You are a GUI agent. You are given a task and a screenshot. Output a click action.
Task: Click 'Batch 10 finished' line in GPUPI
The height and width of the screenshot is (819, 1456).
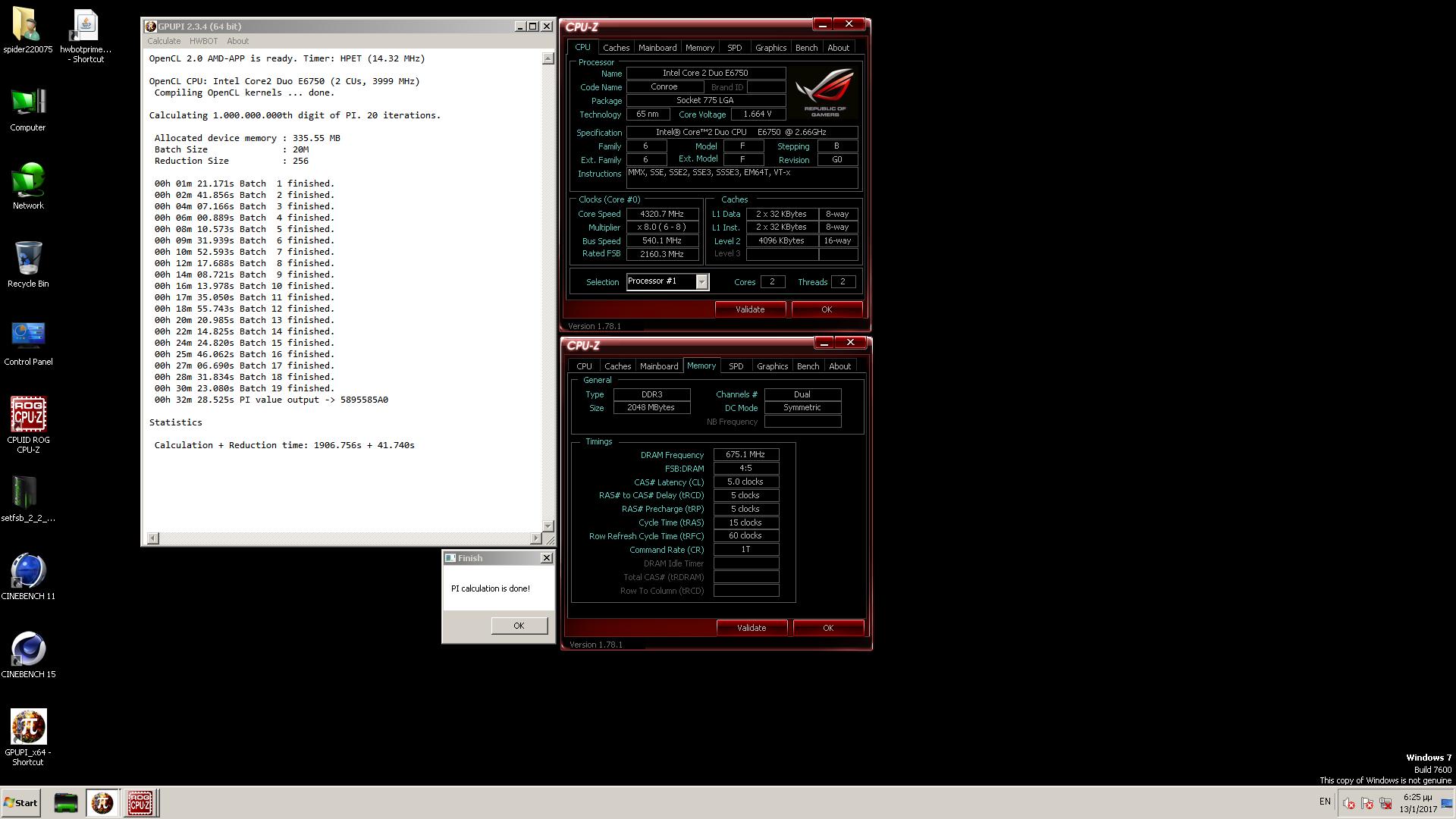click(x=244, y=286)
